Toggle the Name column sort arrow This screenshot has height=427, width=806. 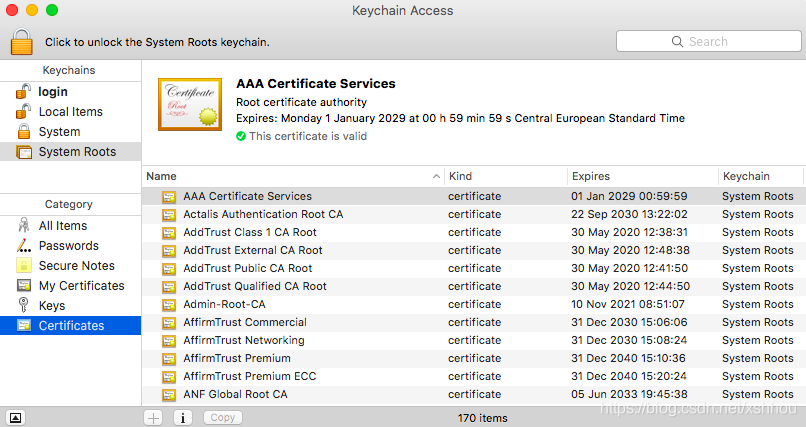436,176
